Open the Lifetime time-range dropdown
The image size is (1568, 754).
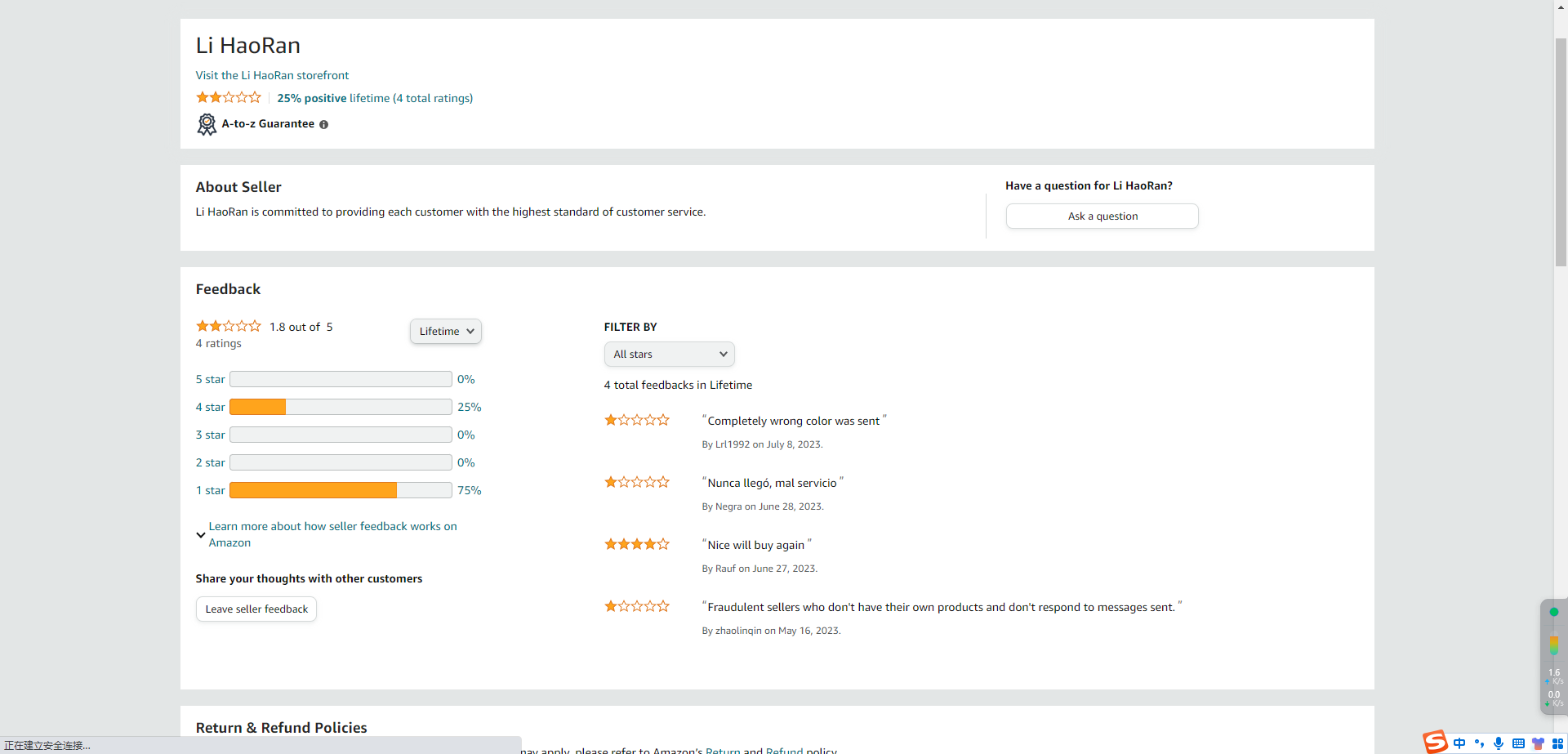446,331
